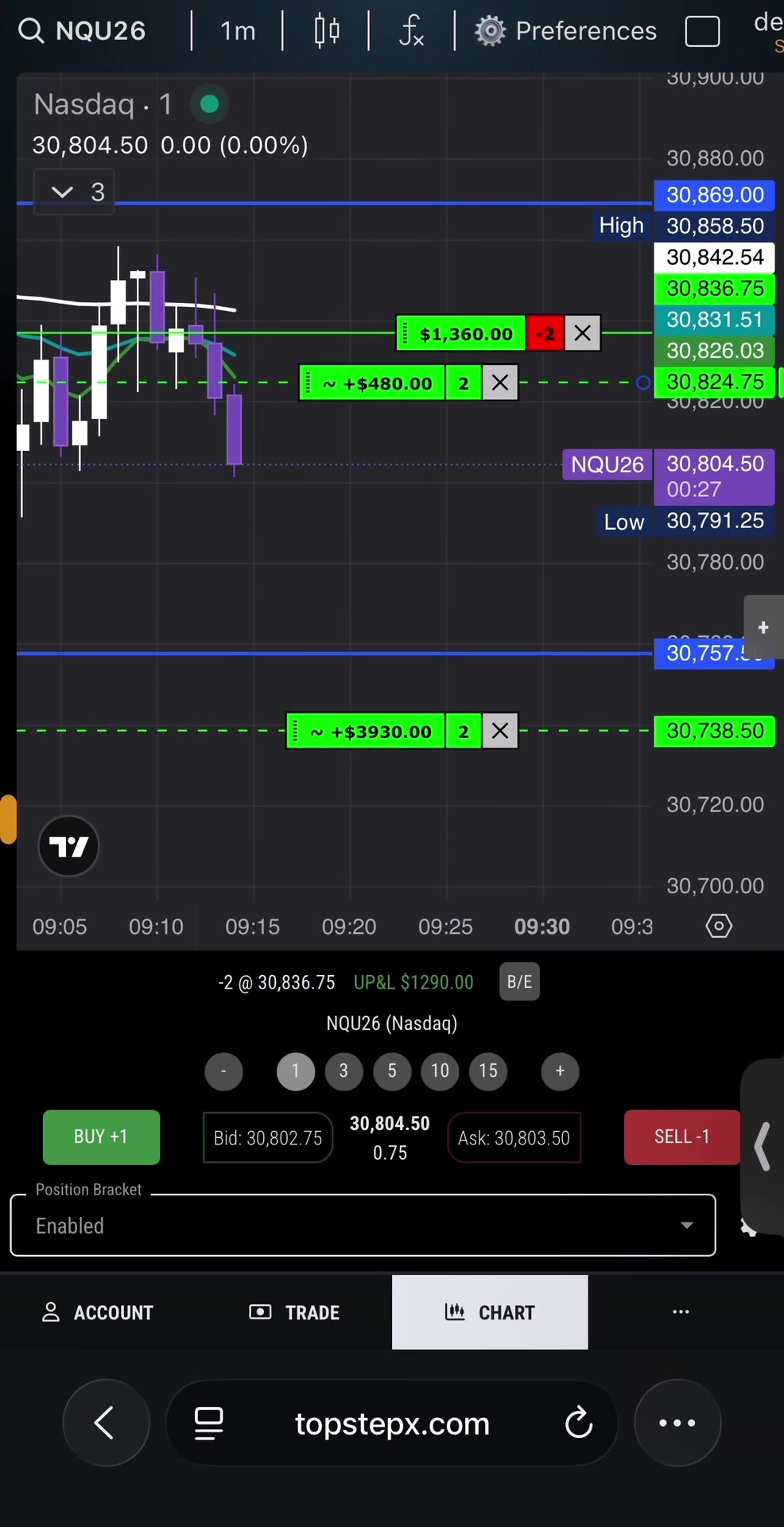Click the 30,836.75 entry price label
The image size is (784, 1527).
tap(714, 288)
